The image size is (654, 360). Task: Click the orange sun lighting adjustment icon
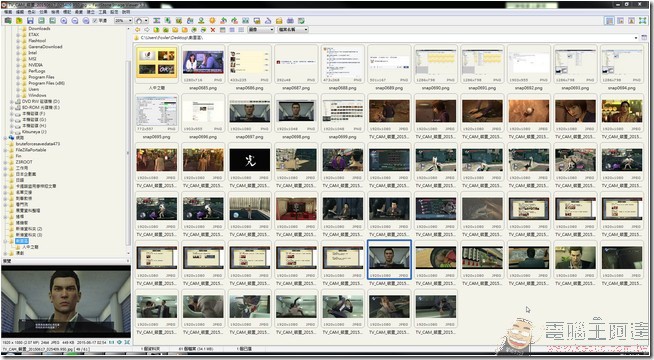click(212, 20)
